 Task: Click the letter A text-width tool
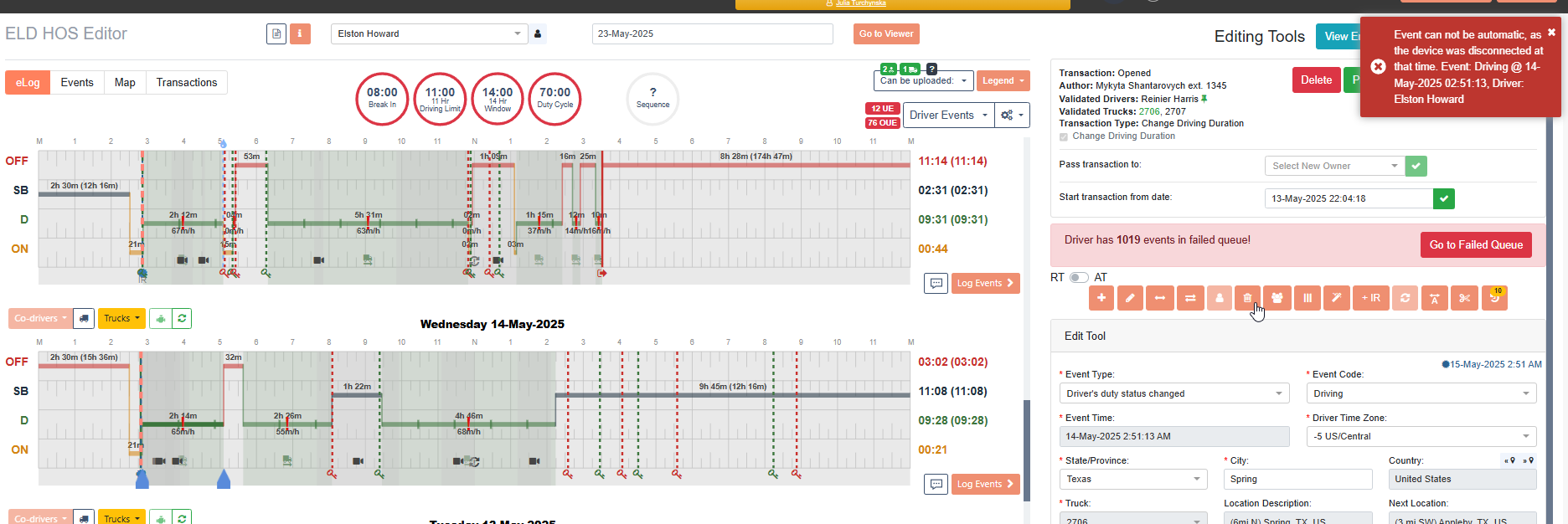(1435, 298)
